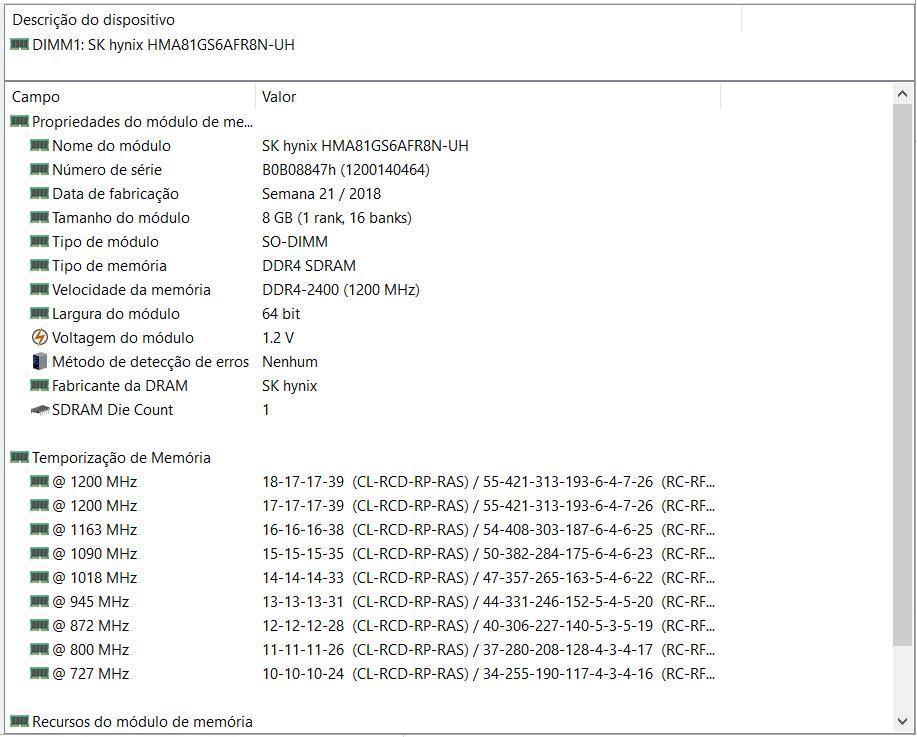917x737 pixels.
Task: Click the DIMM1 memory icon in device description
Action: 19,44
